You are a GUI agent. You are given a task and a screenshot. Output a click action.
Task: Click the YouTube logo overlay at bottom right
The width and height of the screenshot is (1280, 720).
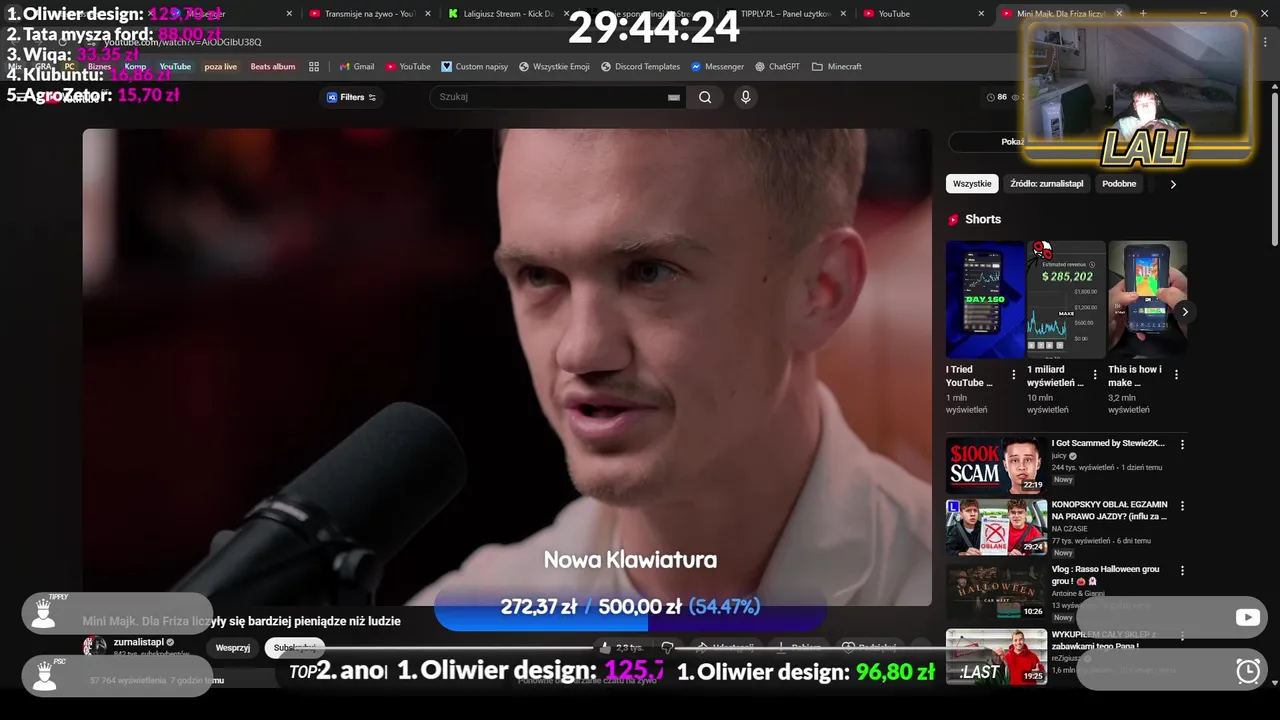point(1247,618)
